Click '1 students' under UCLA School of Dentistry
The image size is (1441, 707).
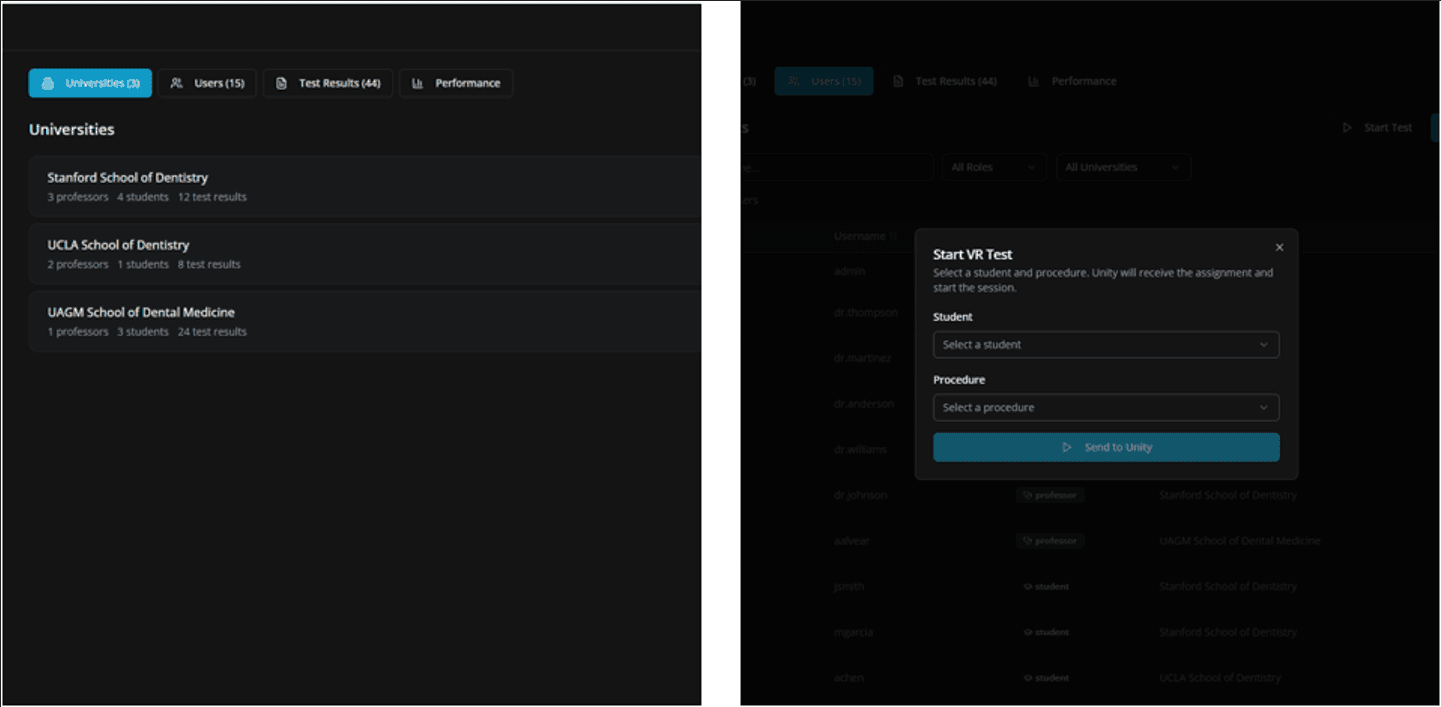pos(143,265)
